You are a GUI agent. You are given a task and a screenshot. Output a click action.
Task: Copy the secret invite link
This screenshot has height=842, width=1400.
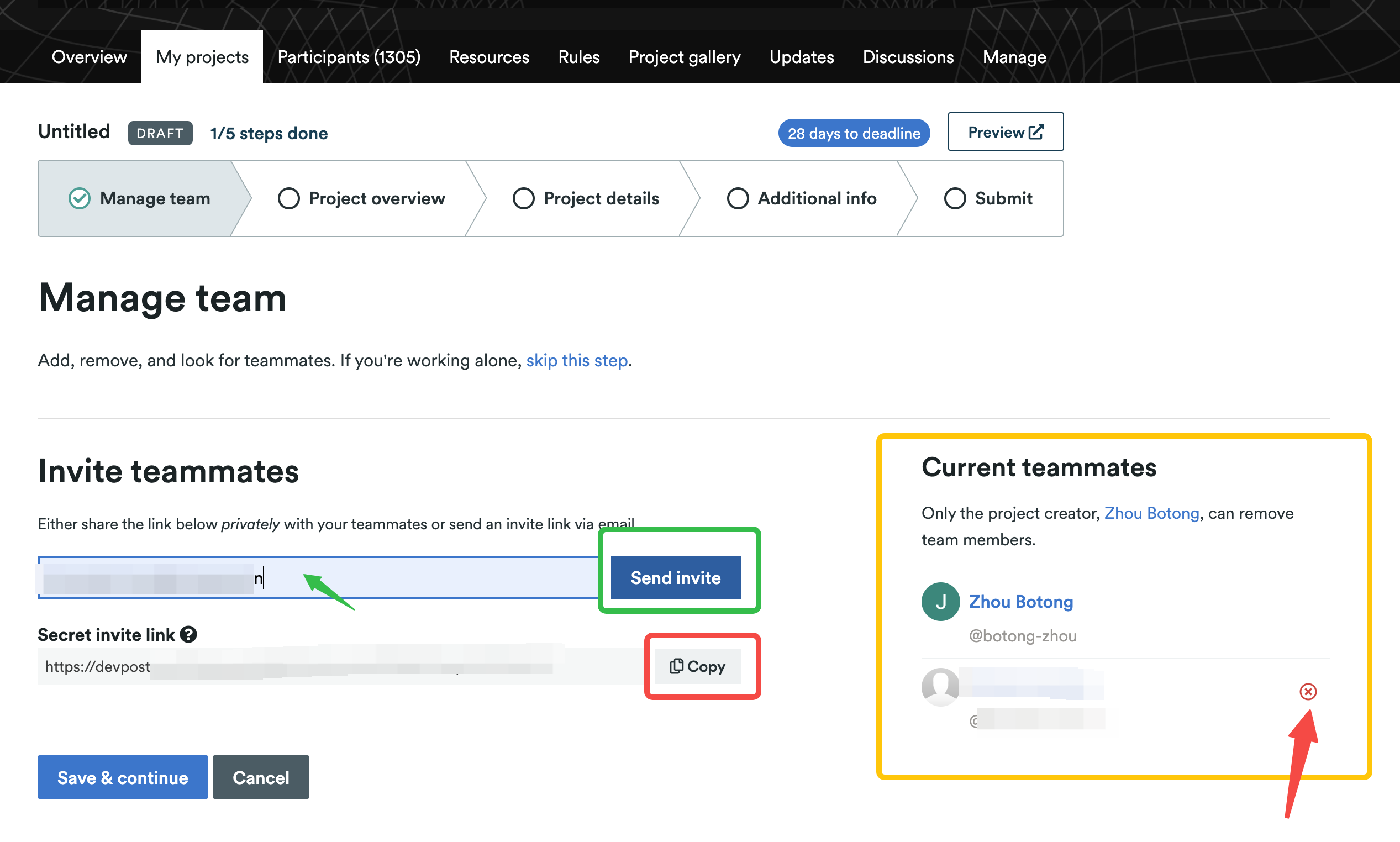pos(697,666)
